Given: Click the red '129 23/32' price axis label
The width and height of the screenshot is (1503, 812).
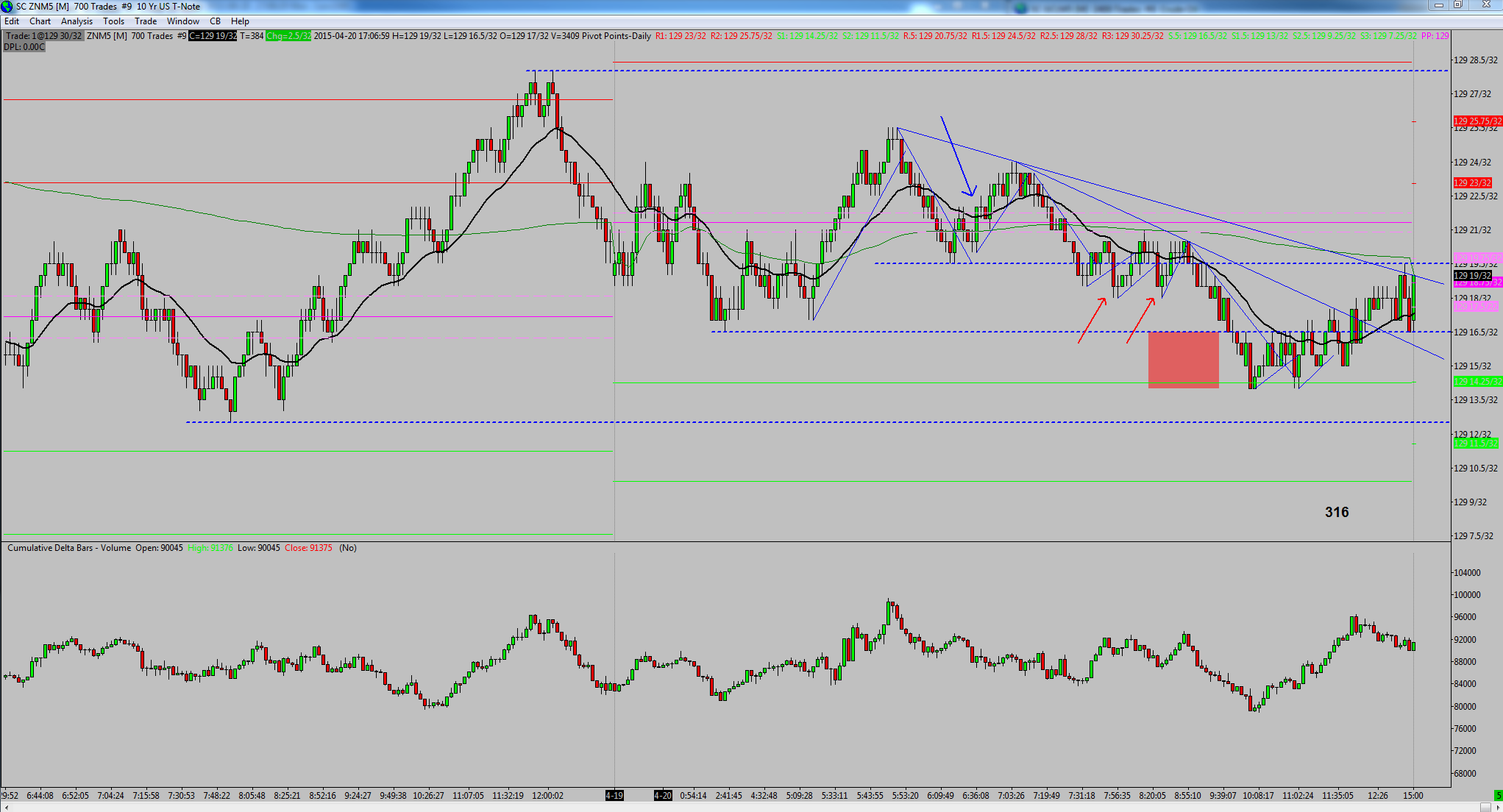Looking at the screenshot, I should tap(1473, 183).
